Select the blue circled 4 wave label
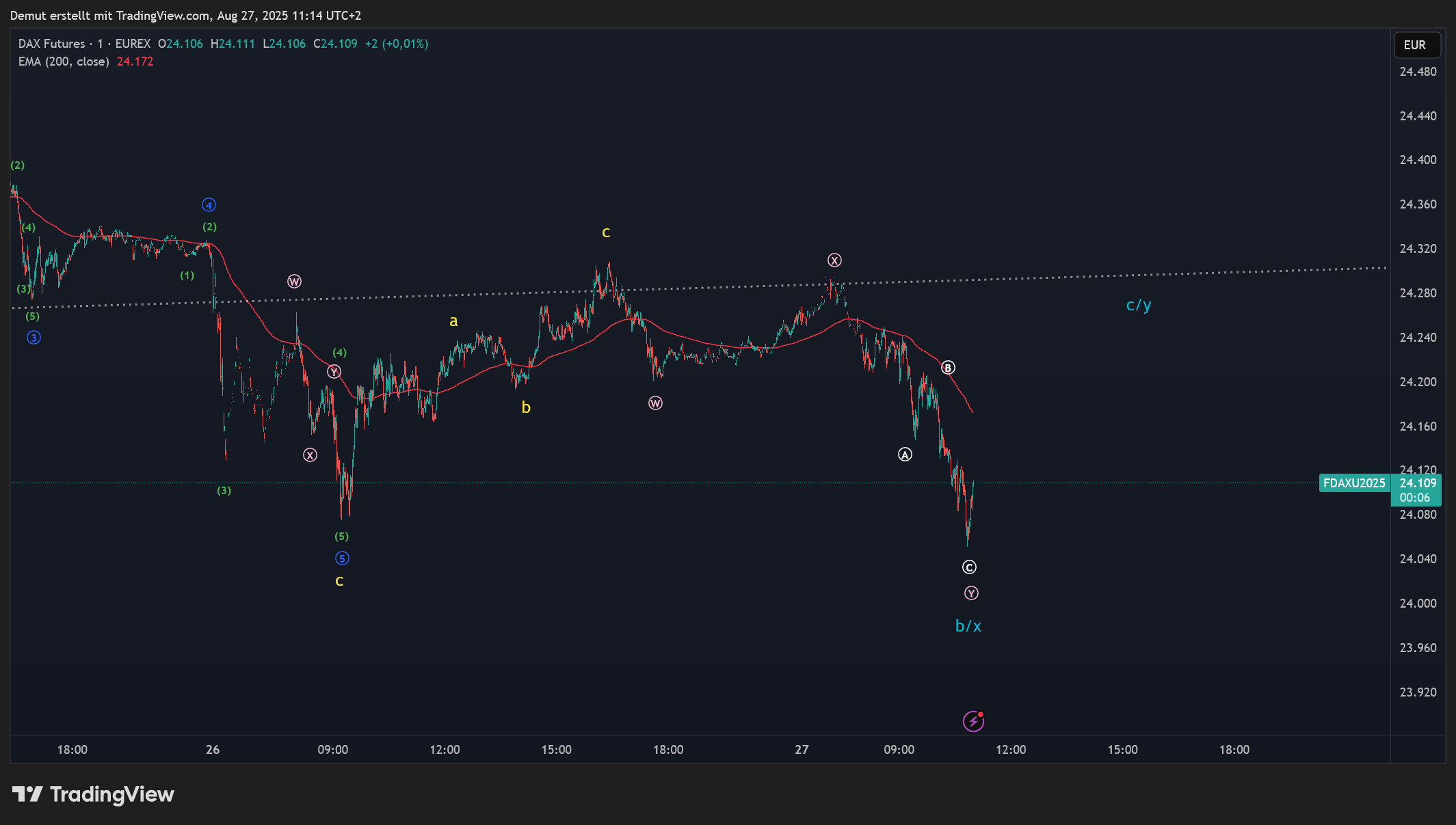Viewport: 1456px width, 825px height. coord(209,204)
